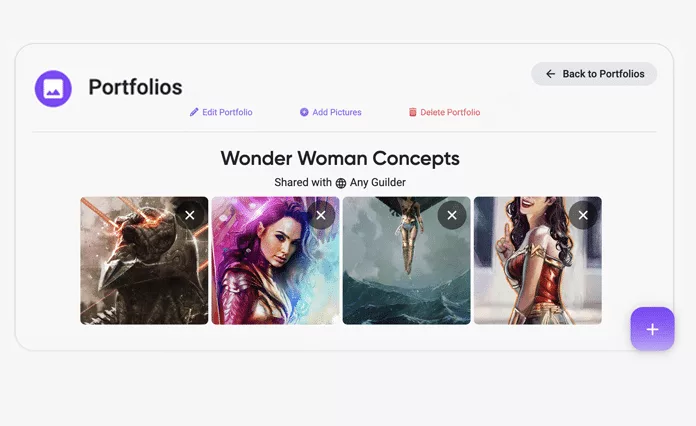
Task: Click the back arrow icon in Back to Portfolios
Action: [550, 74]
